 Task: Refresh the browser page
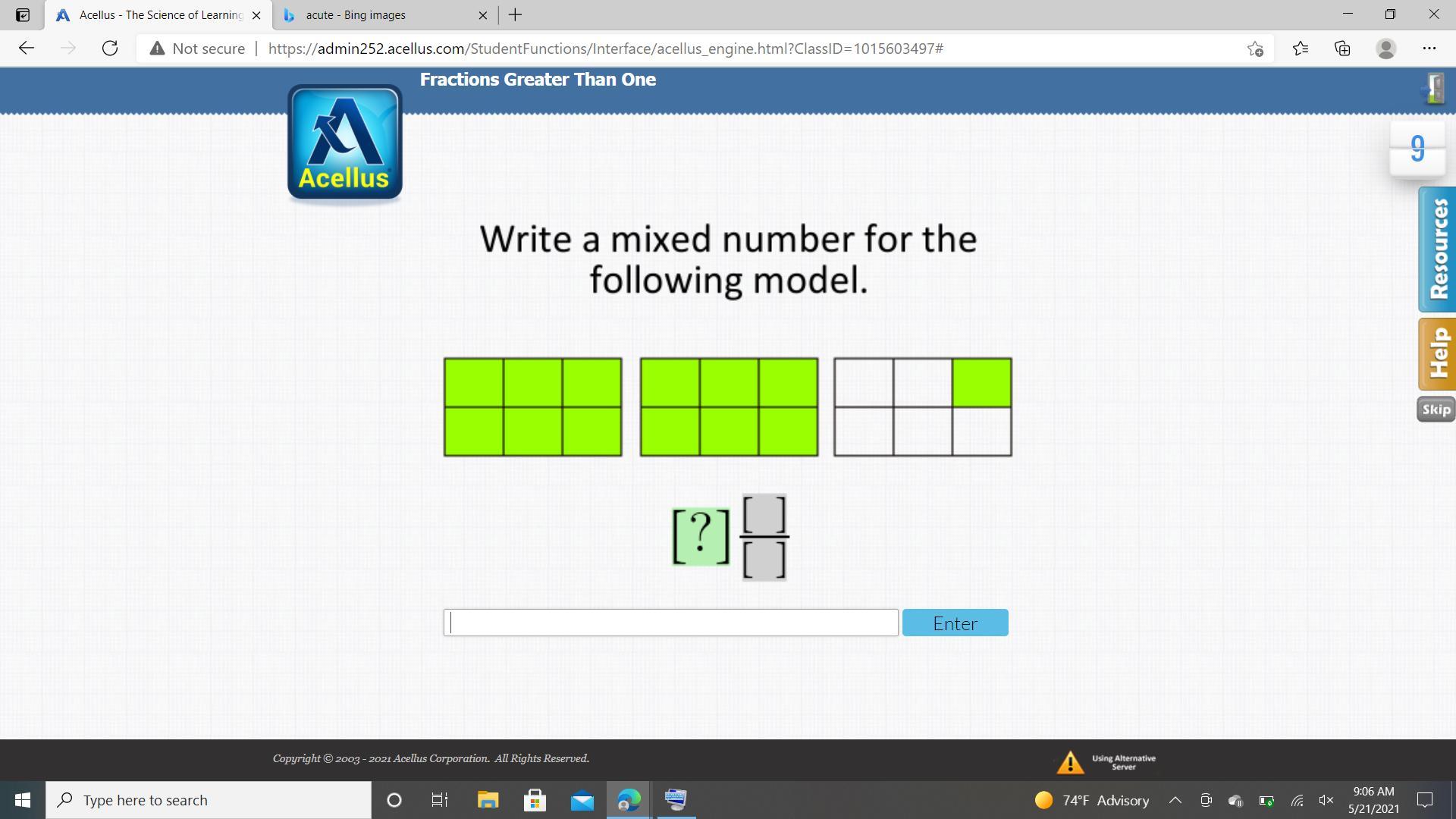[110, 49]
